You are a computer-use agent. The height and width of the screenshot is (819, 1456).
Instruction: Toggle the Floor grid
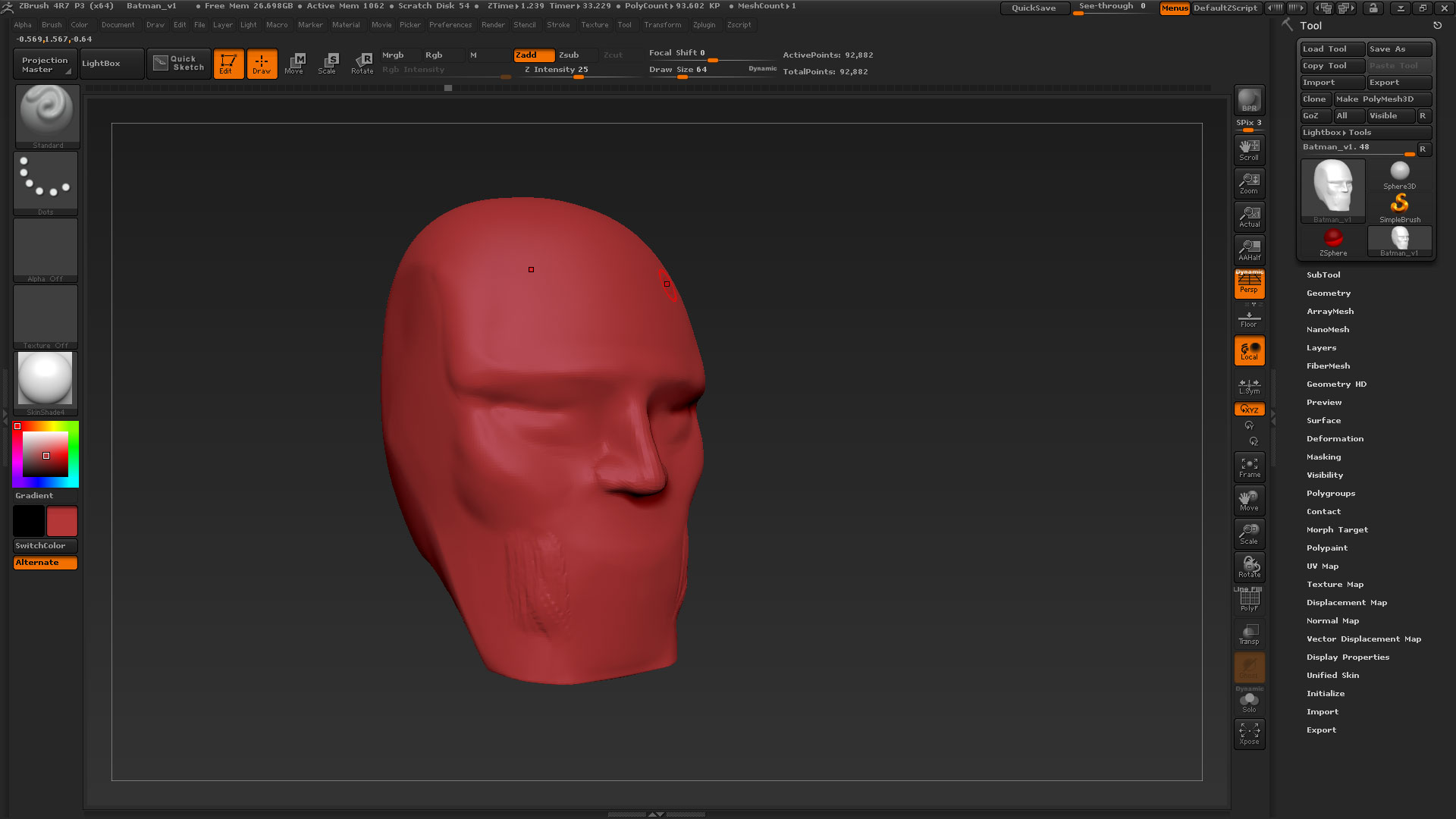(x=1249, y=318)
